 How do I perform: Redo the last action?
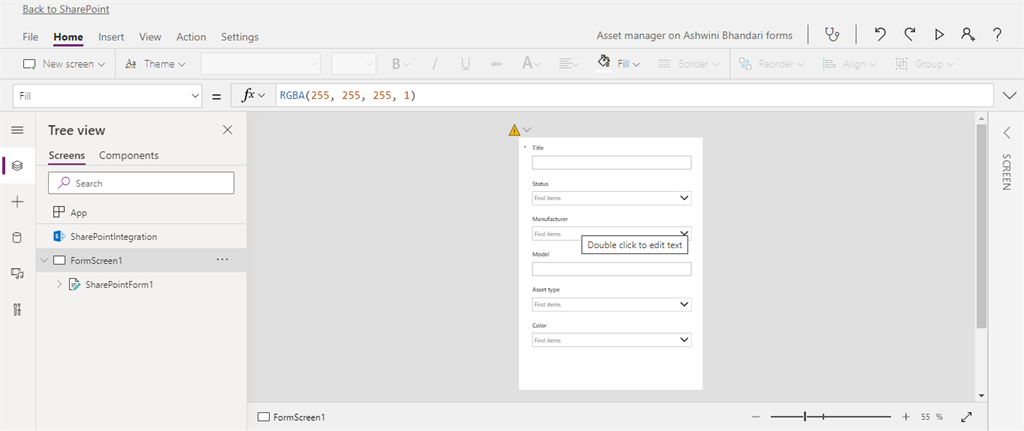coord(909,35)
